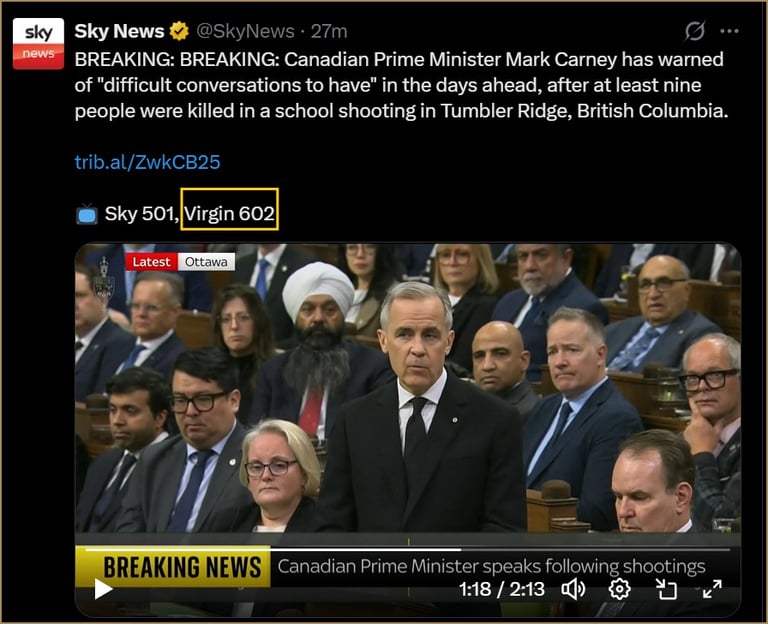Toggle picture-in-picture mode
768x624 pixels.
666,589
